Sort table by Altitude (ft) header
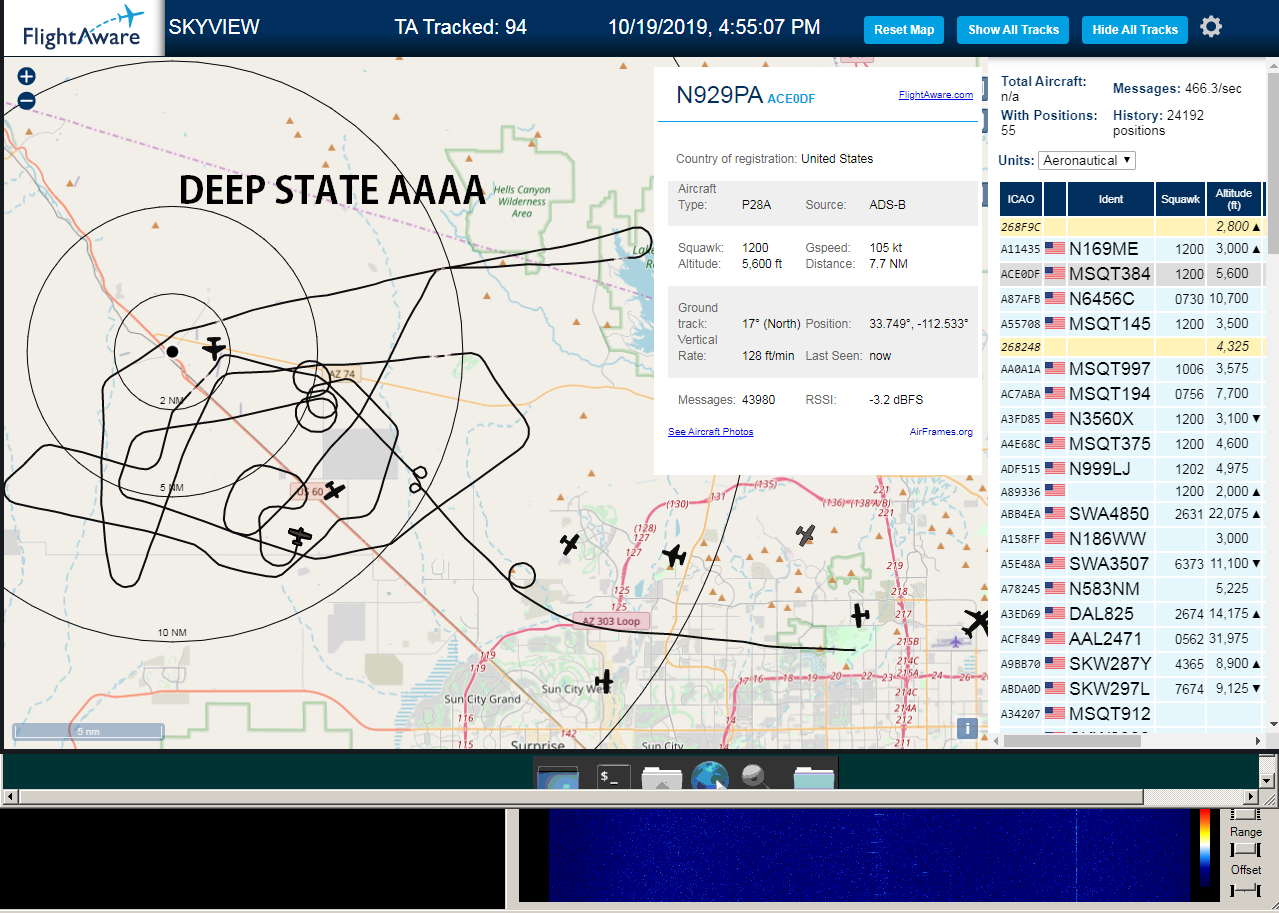This screenshot has height=913, width=1279. (1234, 199)
